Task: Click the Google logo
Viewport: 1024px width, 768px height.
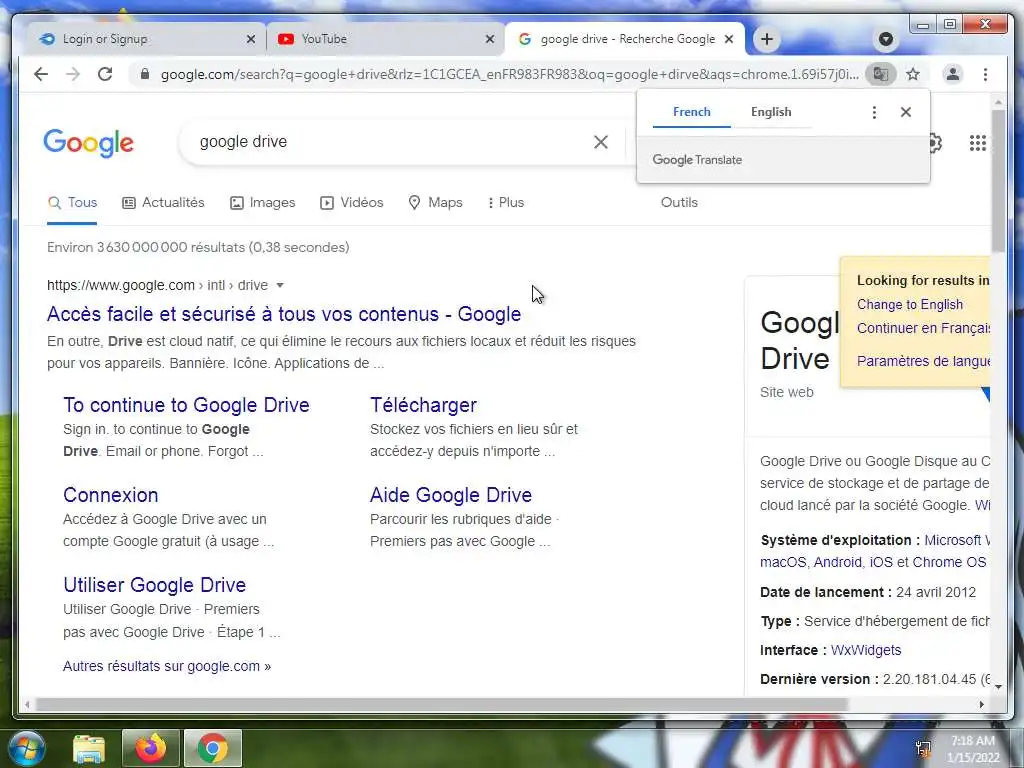Action: 89,143
